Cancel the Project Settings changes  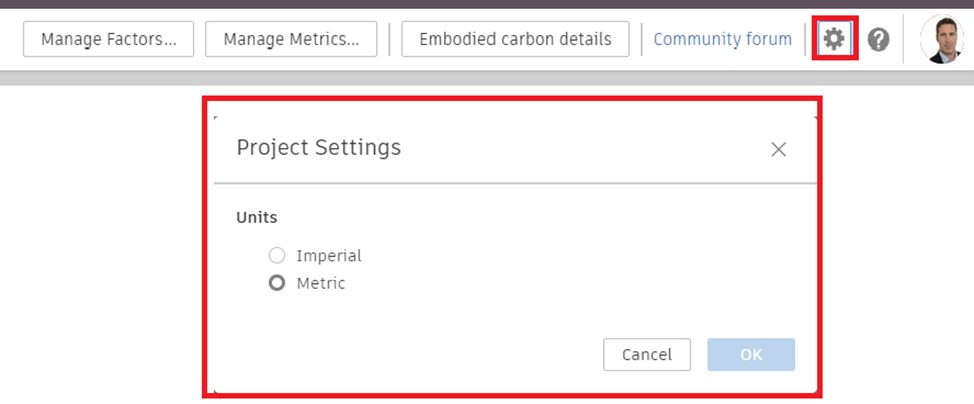point(647,355)
